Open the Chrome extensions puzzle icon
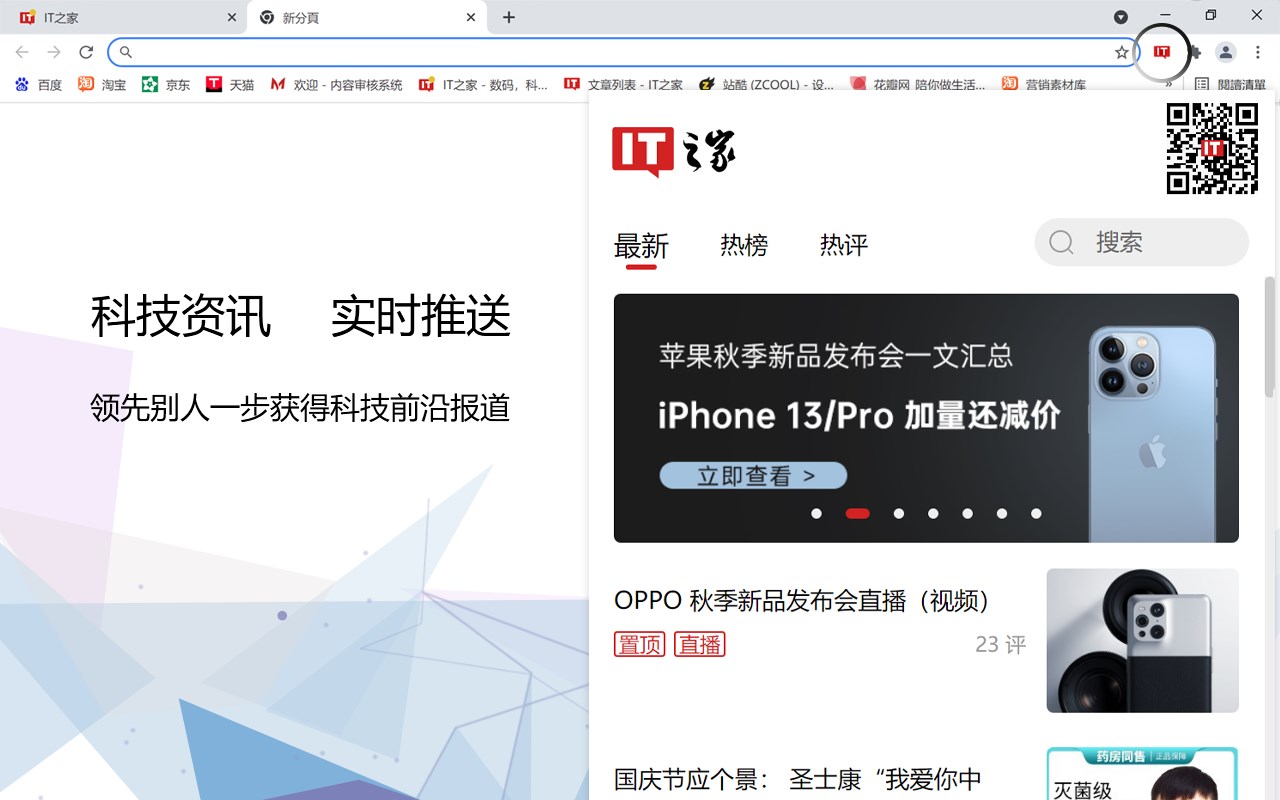 tap(1194, 52)
